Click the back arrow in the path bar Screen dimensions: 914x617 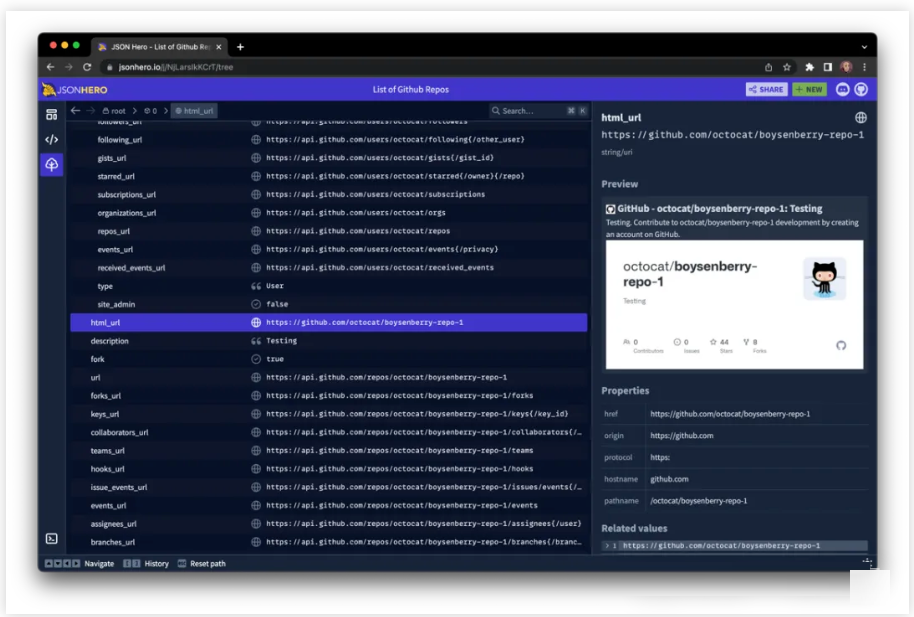pyautogui.click(x=75, y=111)
